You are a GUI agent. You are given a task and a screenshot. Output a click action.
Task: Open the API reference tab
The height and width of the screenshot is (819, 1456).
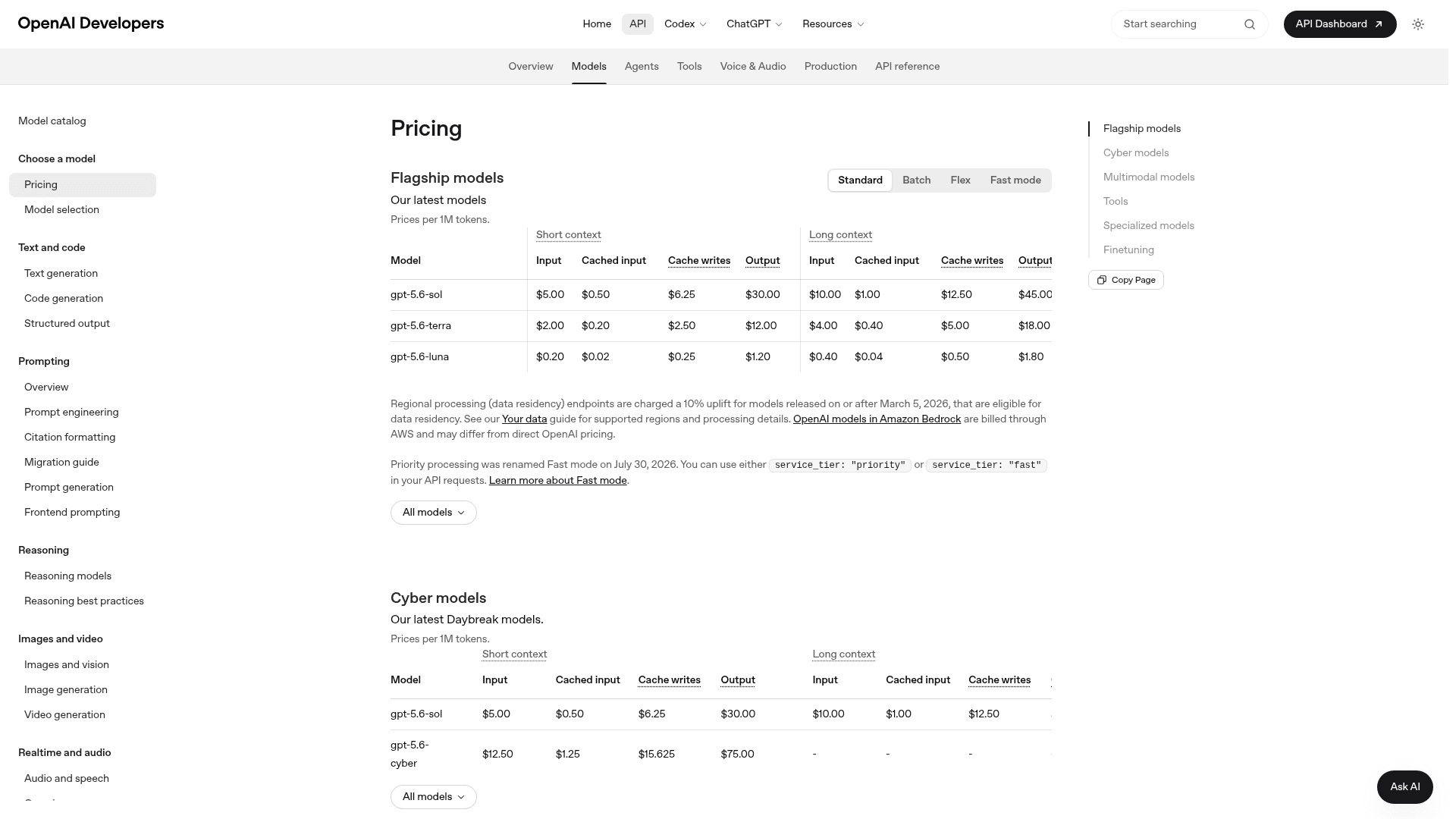pos(908,67)
